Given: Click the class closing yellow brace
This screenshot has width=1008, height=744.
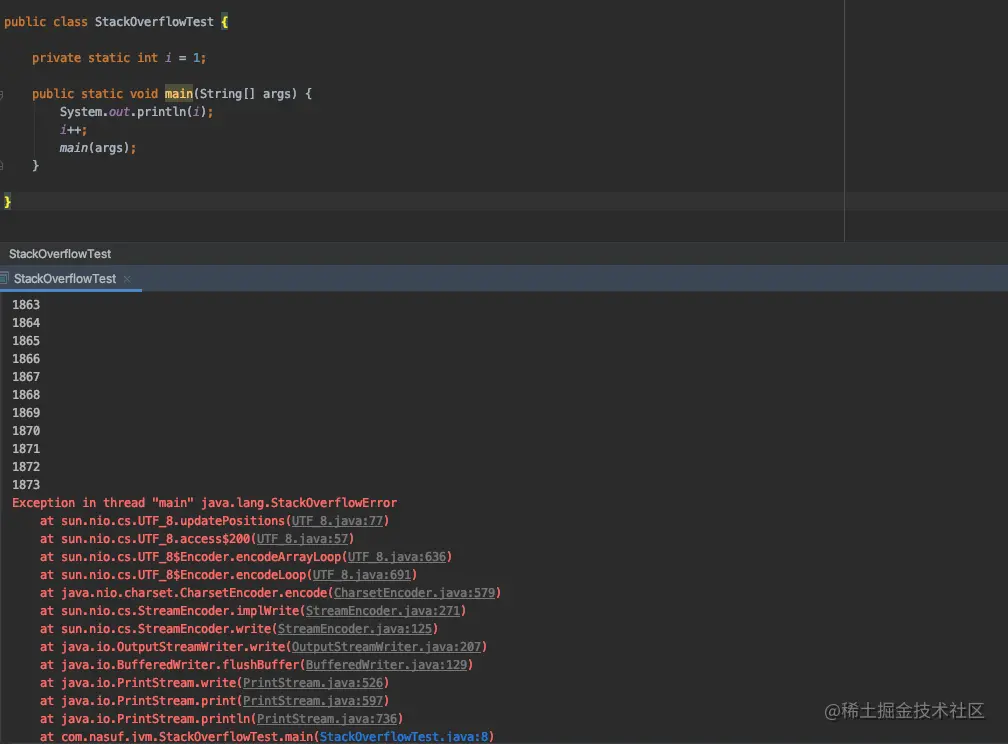Looking at the screenshot, I should click(x=7, y=202).
